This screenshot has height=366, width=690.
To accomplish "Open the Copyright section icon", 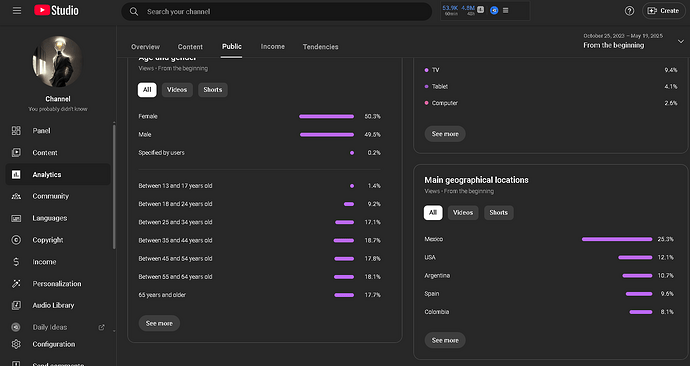I will pos(16,240).
